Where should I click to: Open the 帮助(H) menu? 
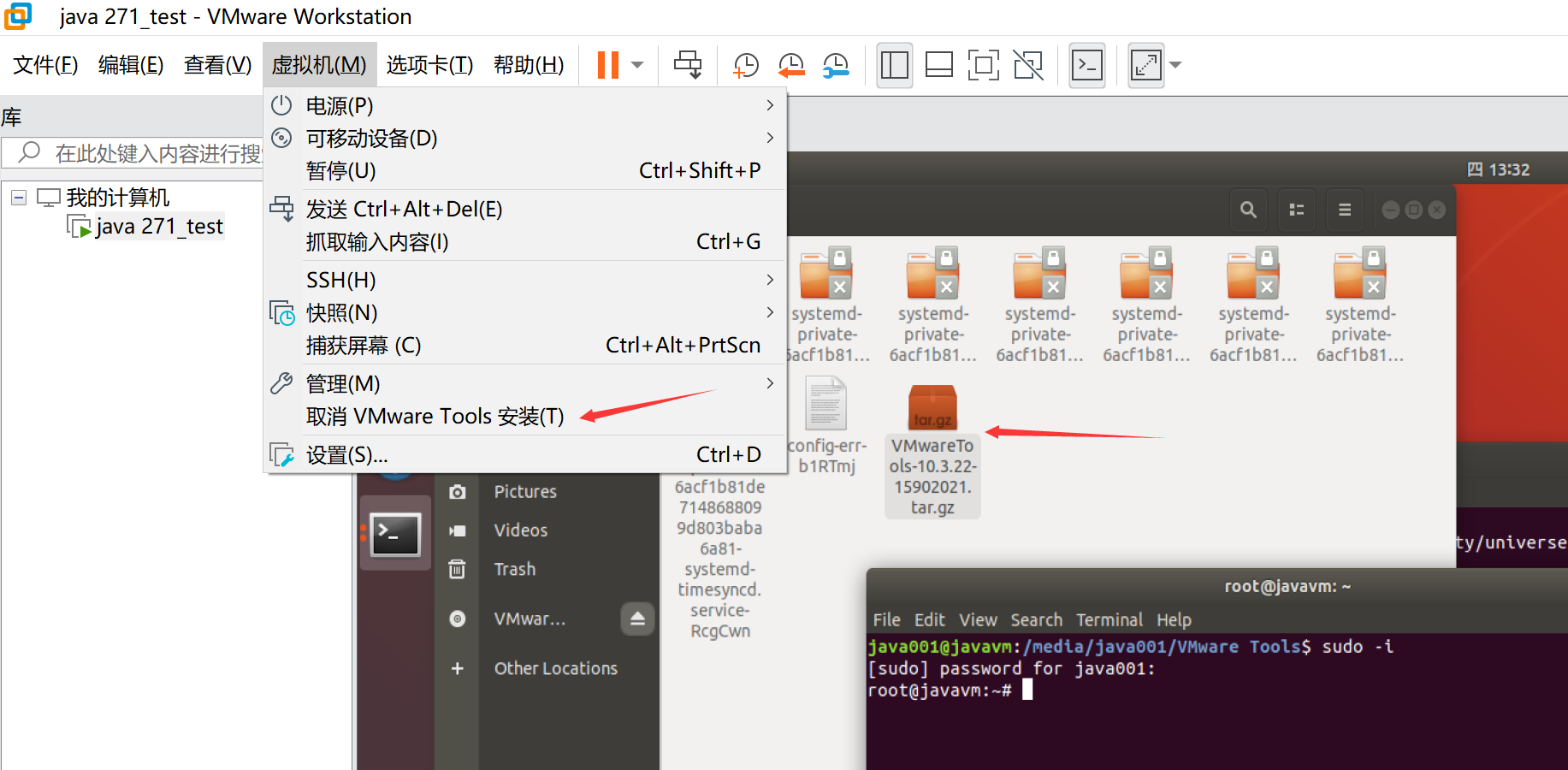point(529,65)
